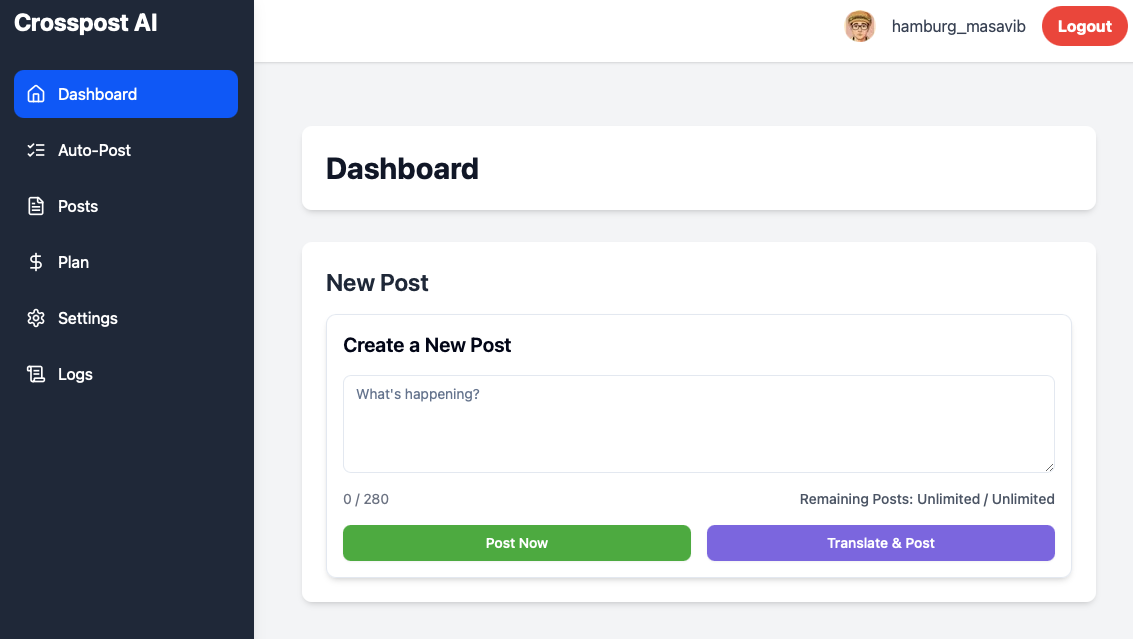Screen dimensions: 1133x639
Task: View Logs in the sidebar
Action: point(75,374)
